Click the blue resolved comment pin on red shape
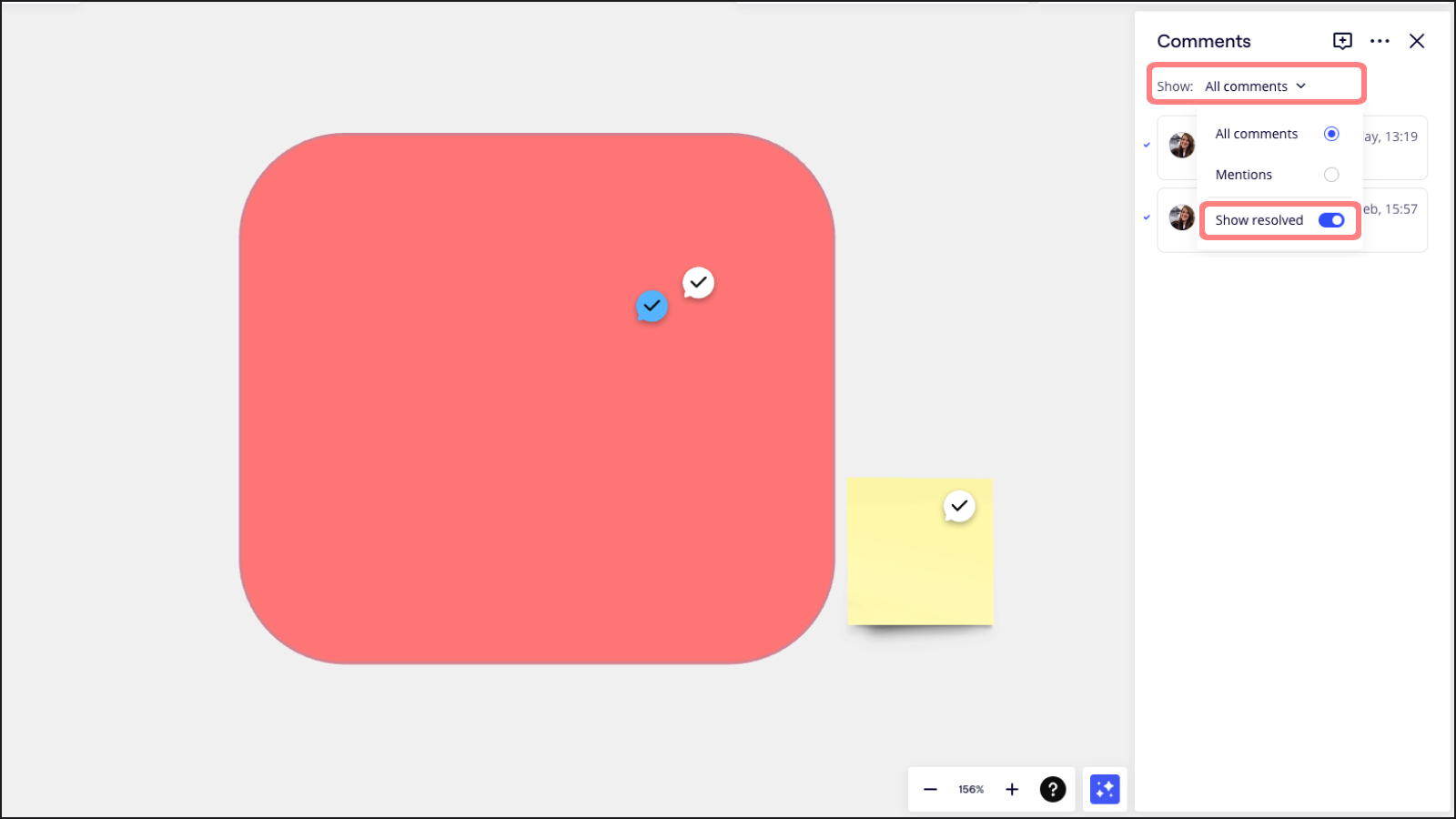Viewport: 1456px width, 819px height. [x=652, y=307]
